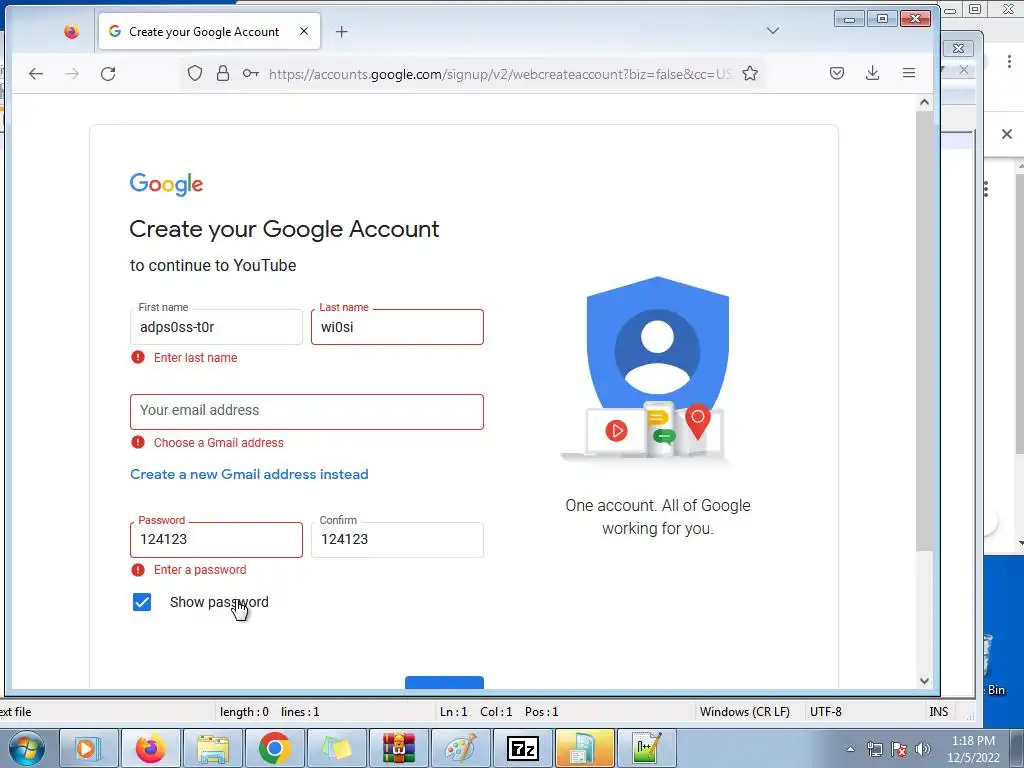
Task: Click Create a new Gmail address instead
Action: pyautogui.click(x=249, y=474)
